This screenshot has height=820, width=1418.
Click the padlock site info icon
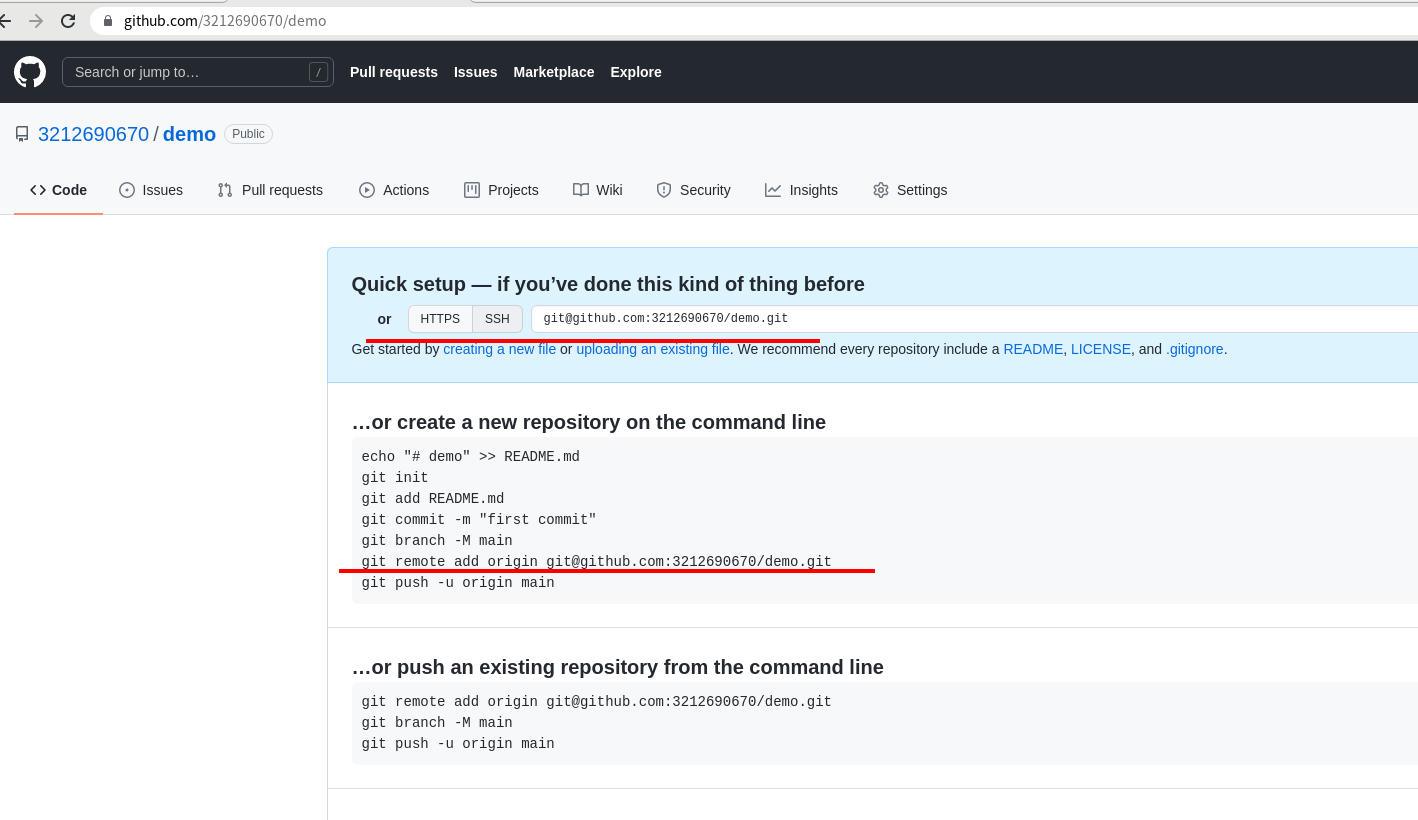click(x=108, y=21)
